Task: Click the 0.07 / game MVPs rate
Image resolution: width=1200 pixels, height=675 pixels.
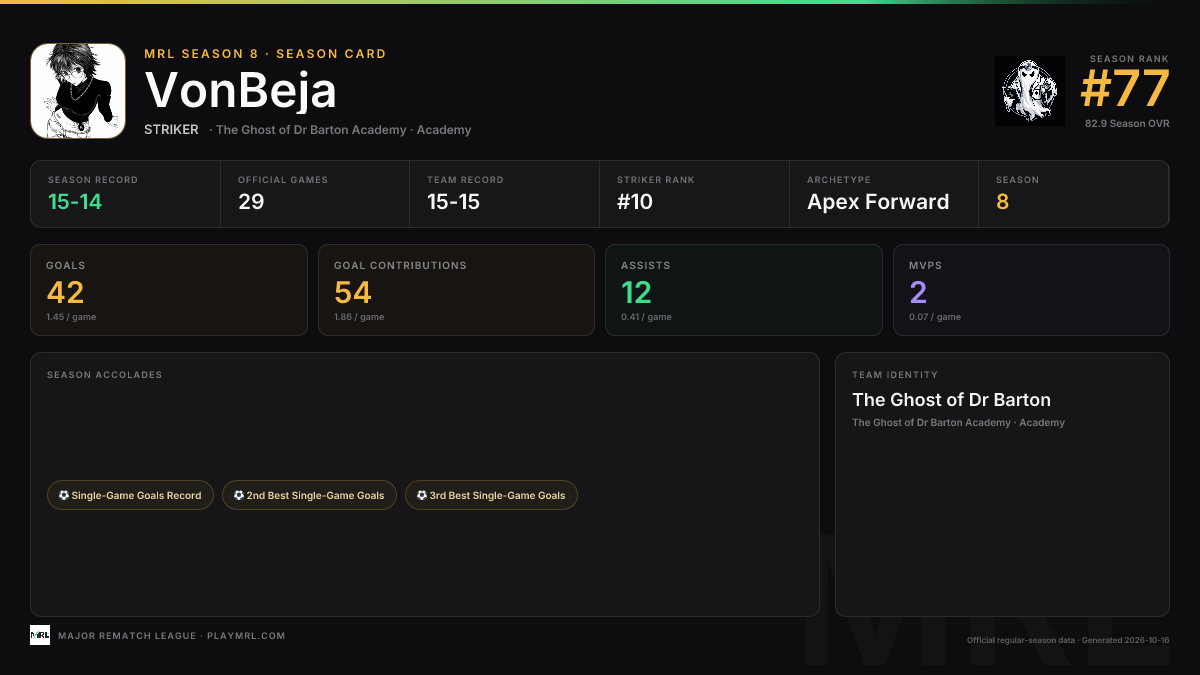Action: pos(935,317)
